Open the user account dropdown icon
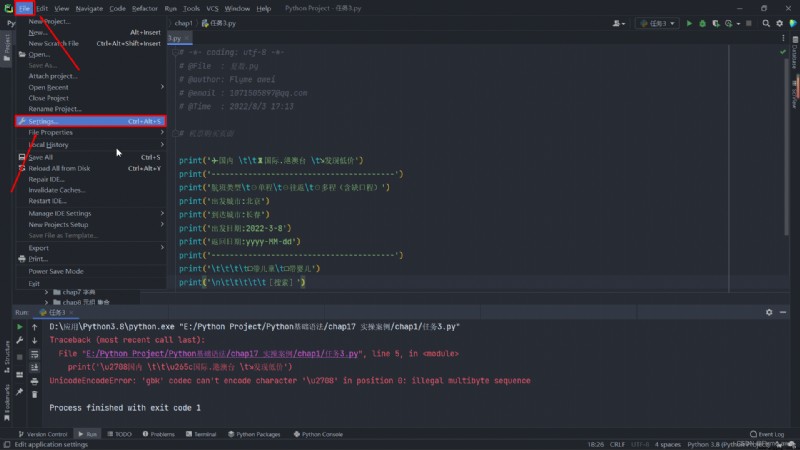The width and height of the screenshot is (800, 450). click(x=618, y=23)
